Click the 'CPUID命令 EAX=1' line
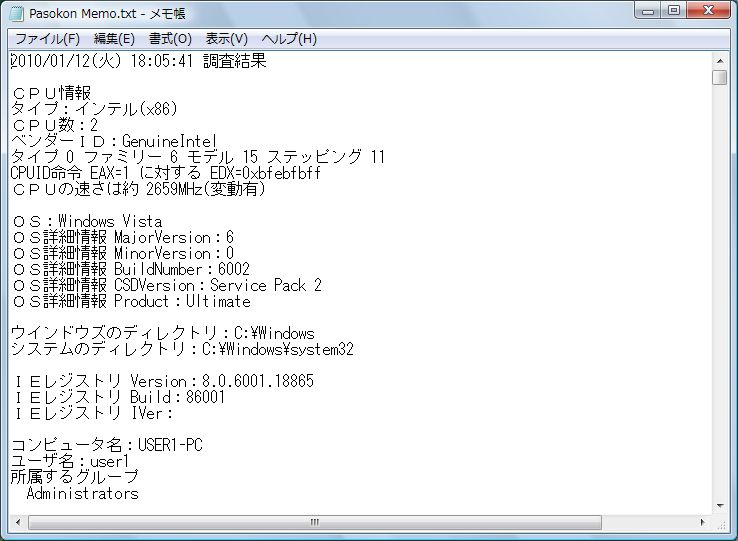Screen dimensions: 738x541 [166, 173]
